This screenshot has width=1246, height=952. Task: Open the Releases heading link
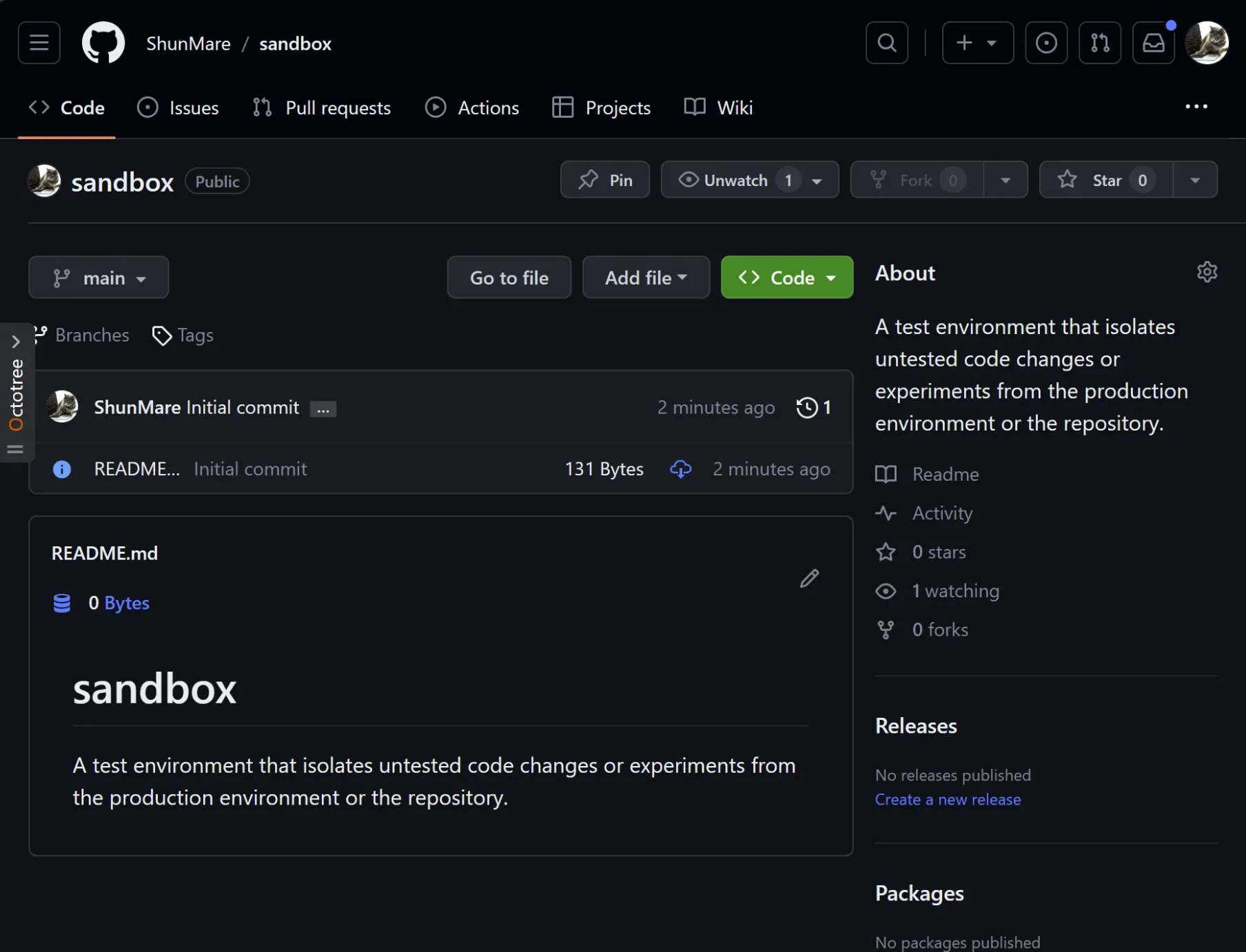tap(916, 726)
